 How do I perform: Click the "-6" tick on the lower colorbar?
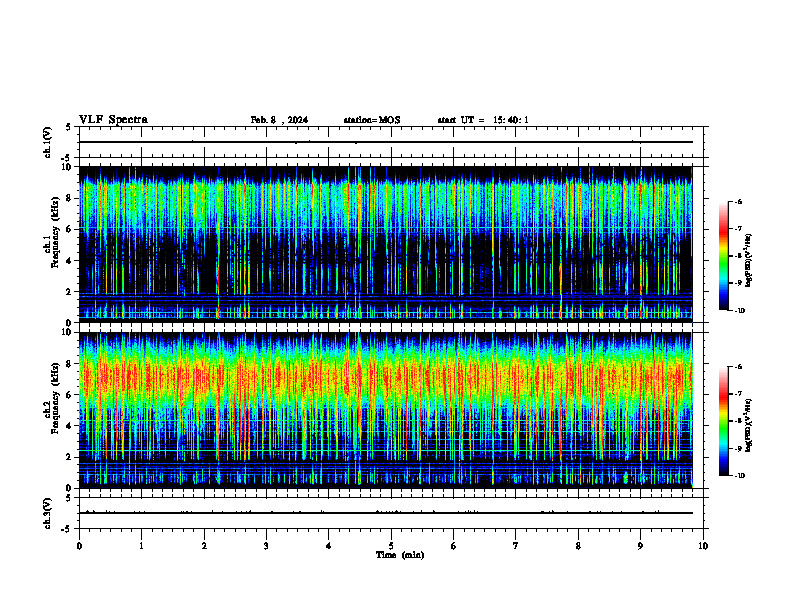pos(738,367)
